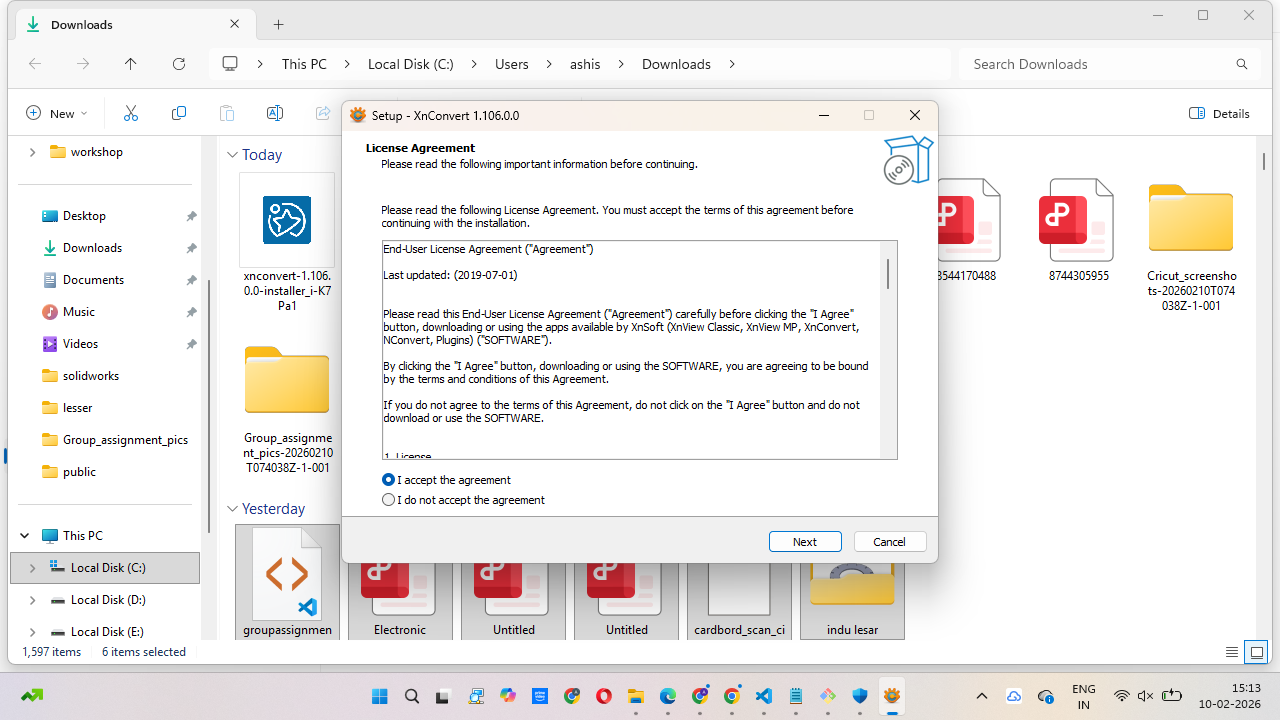The height and width of the screenshot is (720, 1280).
Task: Click Next in the XnConvert setup
Action: click(805, 542)
